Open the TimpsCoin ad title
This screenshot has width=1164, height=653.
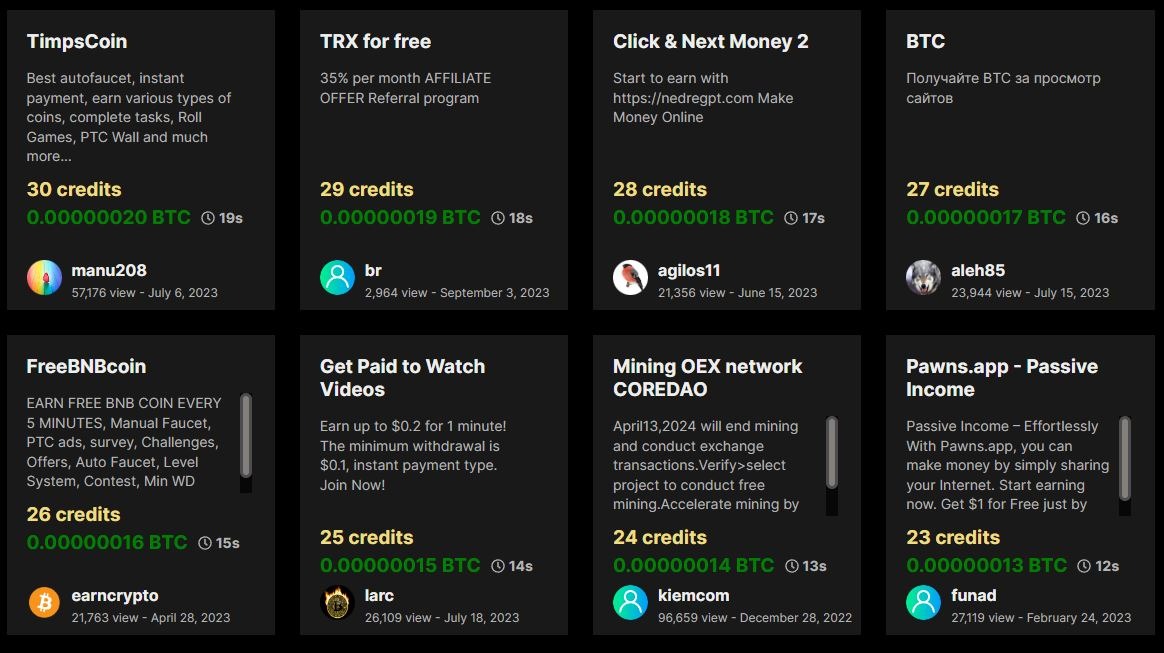tap(77, 42)
